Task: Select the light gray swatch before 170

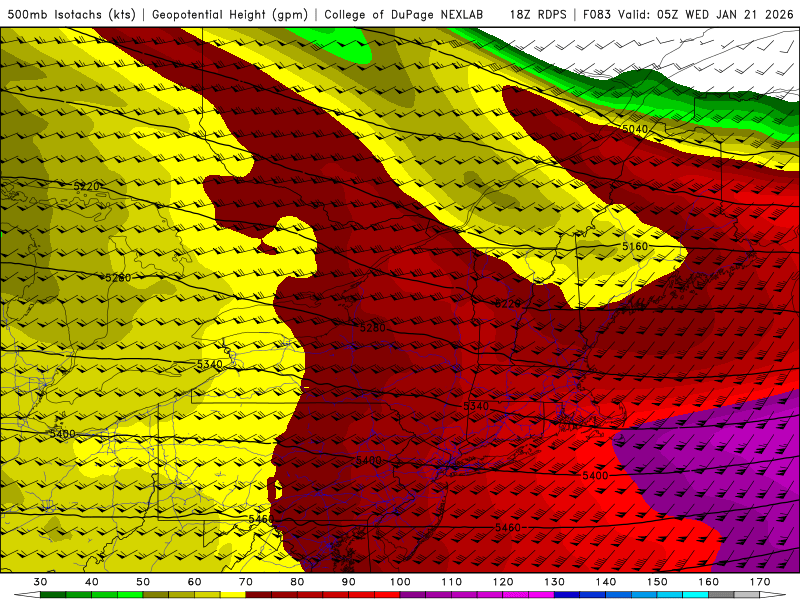Action: click(747, 595)
